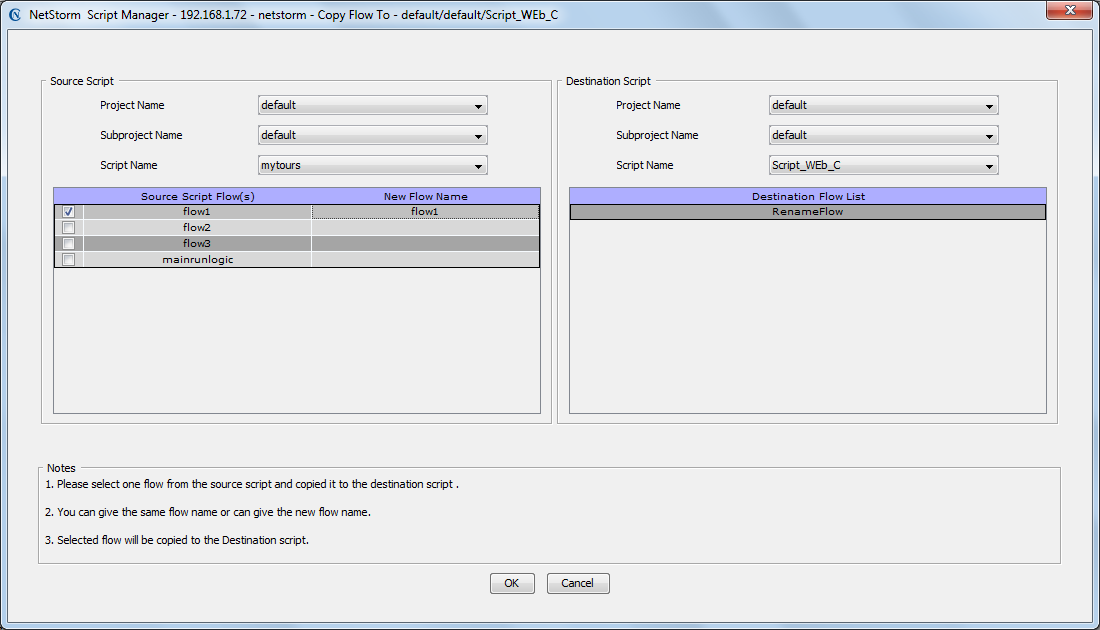
Task: Click note about selecting one flow
Action: point(252,484)
